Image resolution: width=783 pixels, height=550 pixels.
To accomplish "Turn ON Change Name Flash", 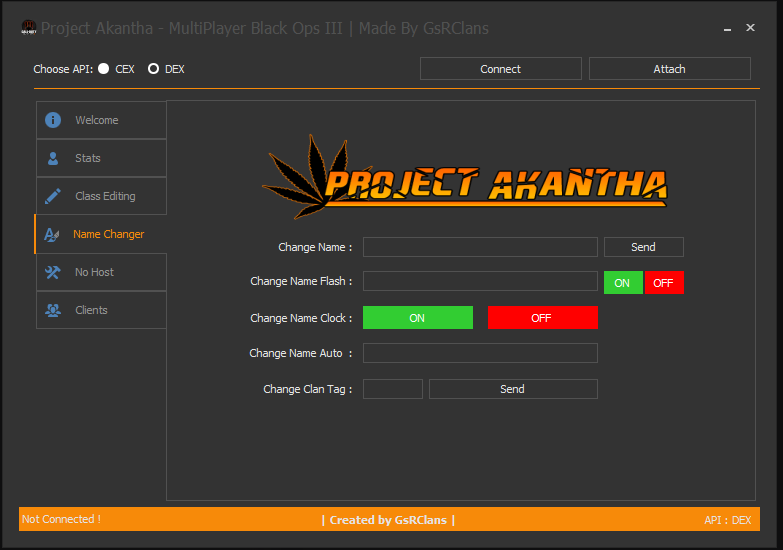I will 623,283.
